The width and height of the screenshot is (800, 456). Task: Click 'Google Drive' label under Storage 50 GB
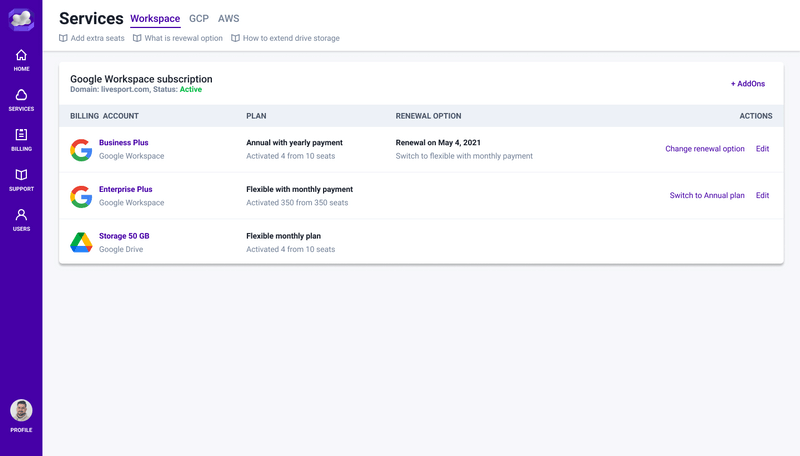coord(121,249)
